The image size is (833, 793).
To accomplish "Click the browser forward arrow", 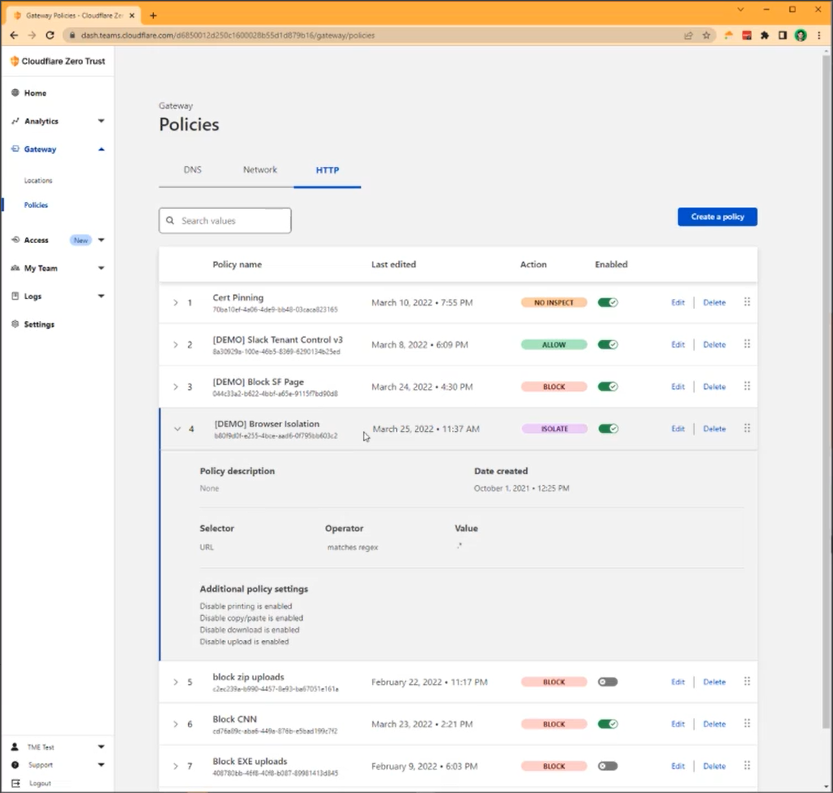I will [x=32, y=35].
